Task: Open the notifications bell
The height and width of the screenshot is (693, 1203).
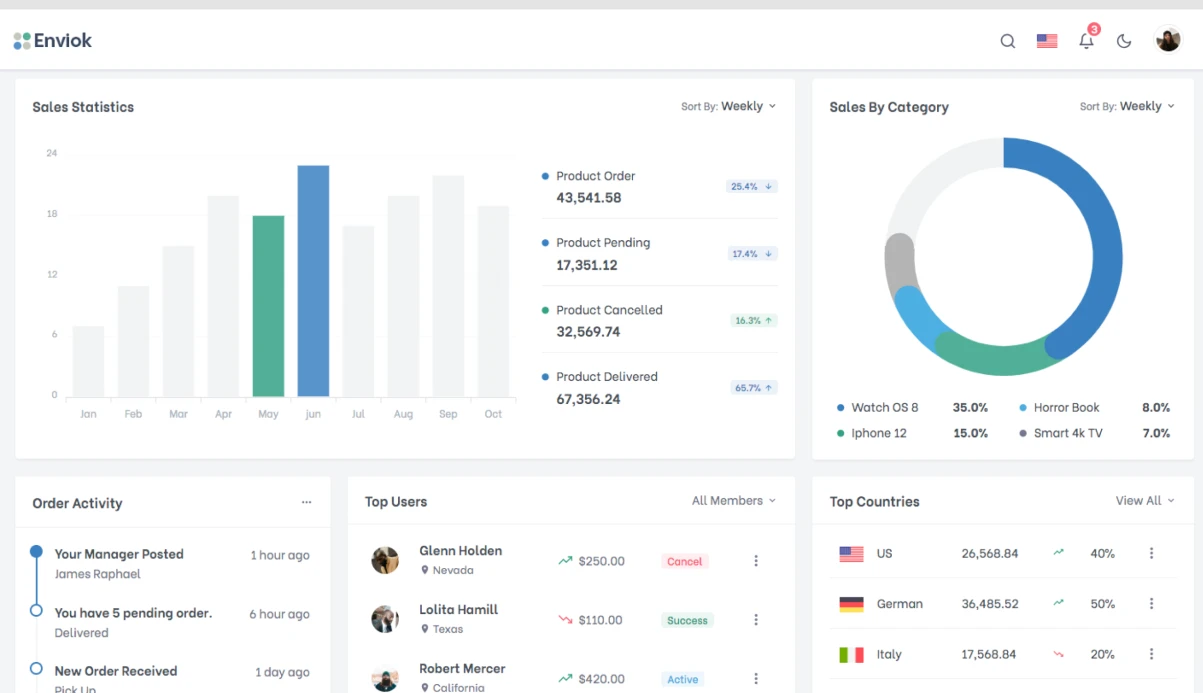Action: point(1086,41)
